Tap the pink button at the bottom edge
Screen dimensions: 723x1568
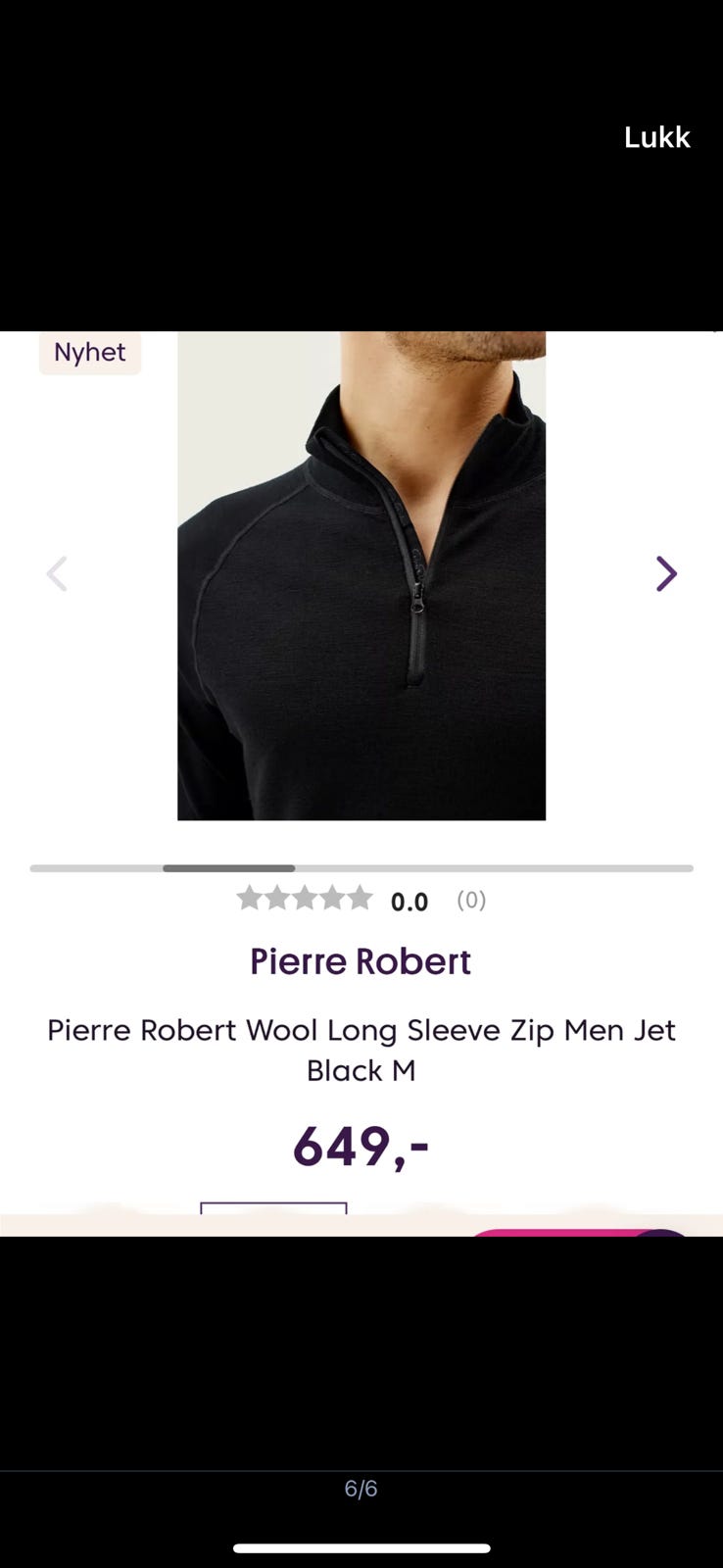[x=558, y=1231]
